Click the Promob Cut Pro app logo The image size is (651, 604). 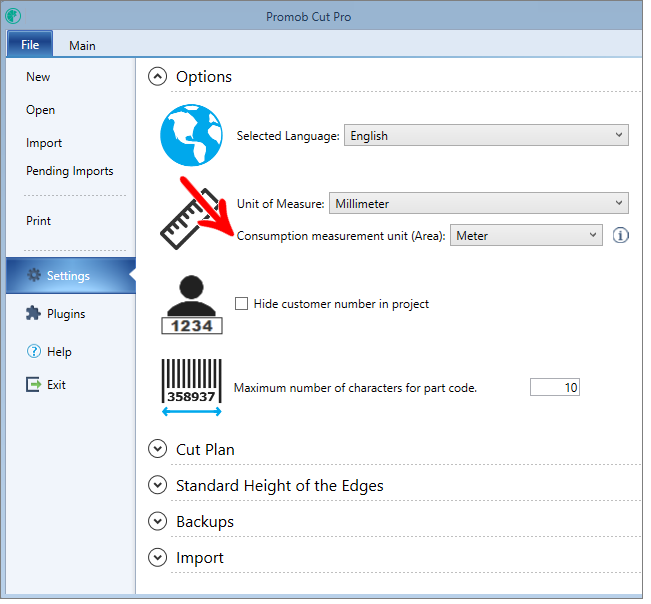click(13, 17)
